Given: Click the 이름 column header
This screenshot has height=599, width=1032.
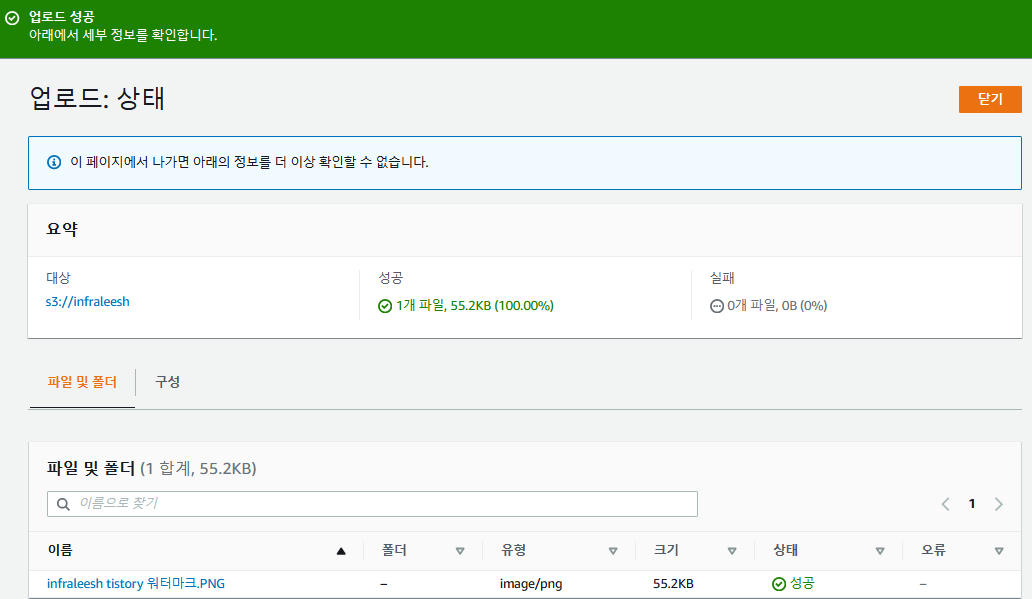Looking at the screenshot, I should pyautogui.click(x=60, y=550).
